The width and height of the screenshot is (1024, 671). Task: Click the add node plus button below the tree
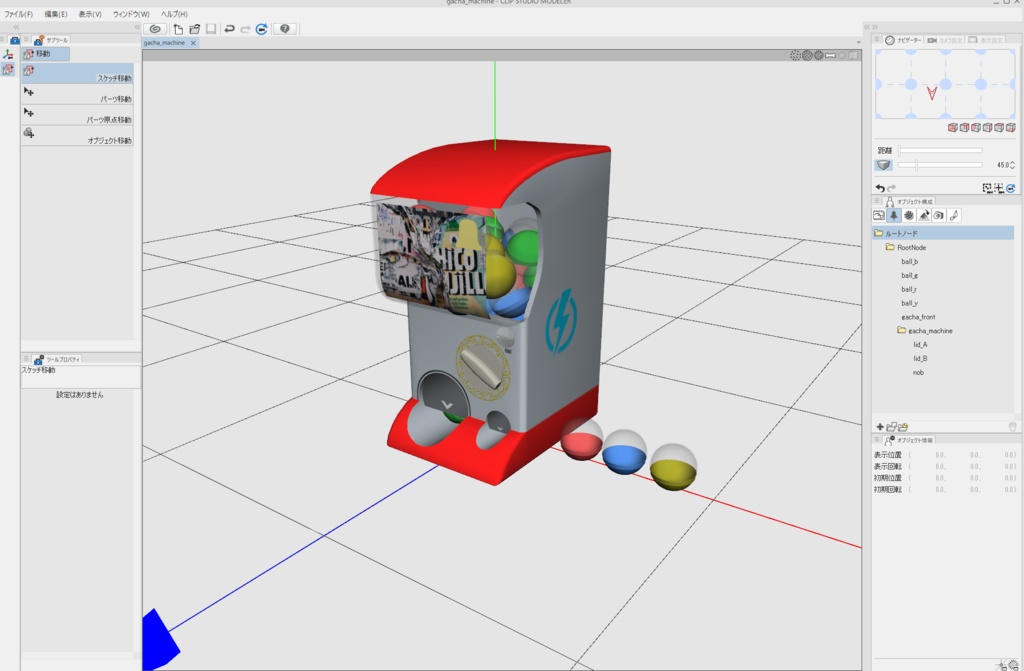click(881, 427)
